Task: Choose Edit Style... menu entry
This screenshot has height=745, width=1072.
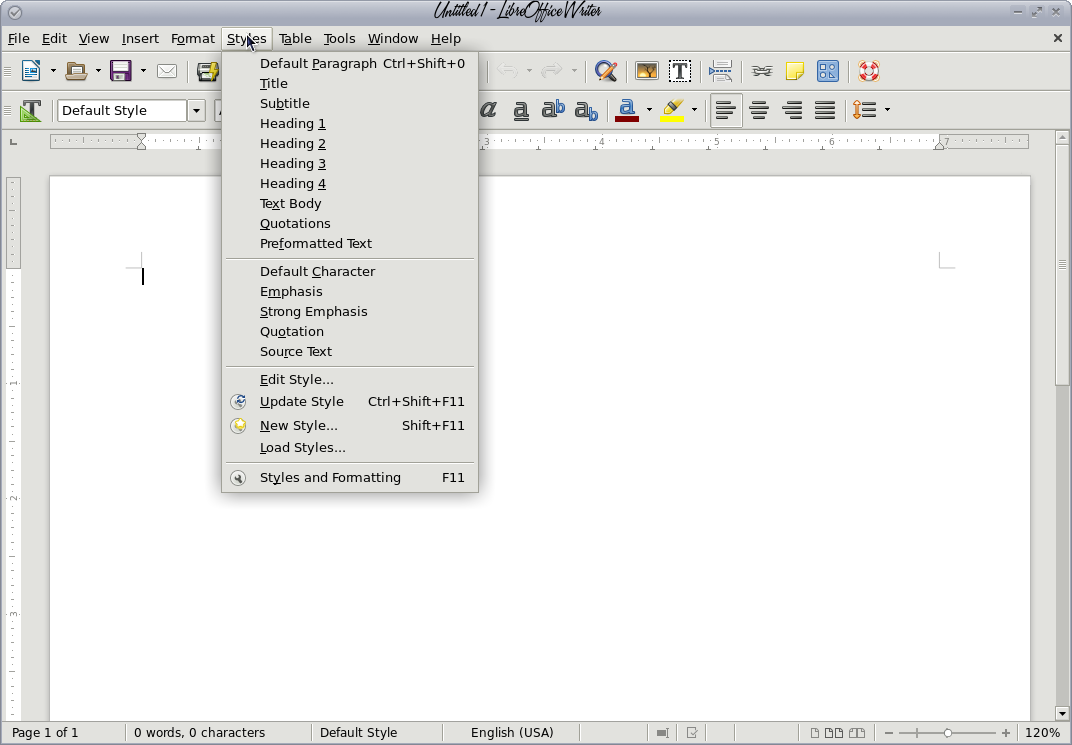Action: (350, 379)
